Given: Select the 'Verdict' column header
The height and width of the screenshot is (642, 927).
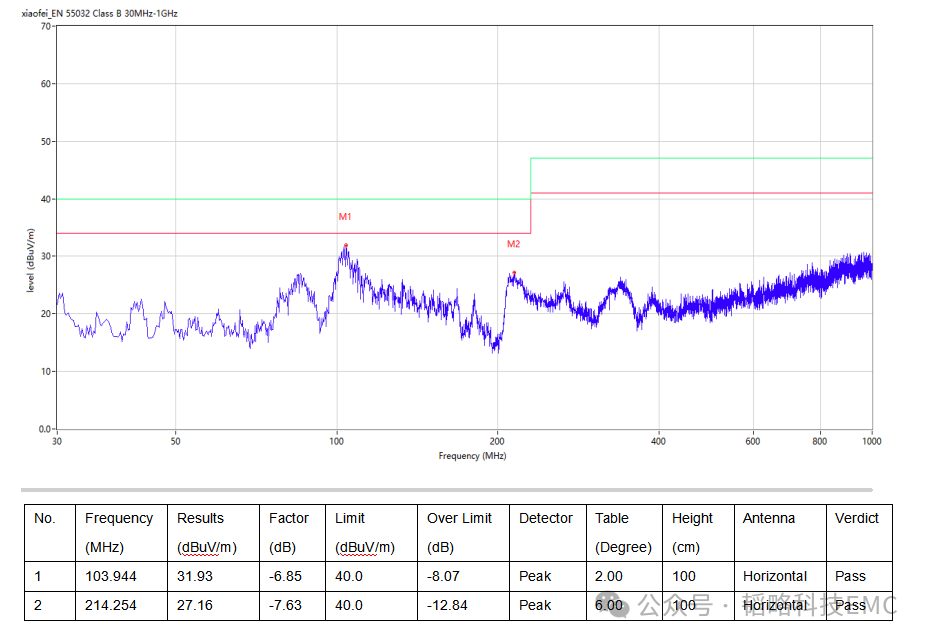Looking at the screenshot, I should tap(857, 518).
